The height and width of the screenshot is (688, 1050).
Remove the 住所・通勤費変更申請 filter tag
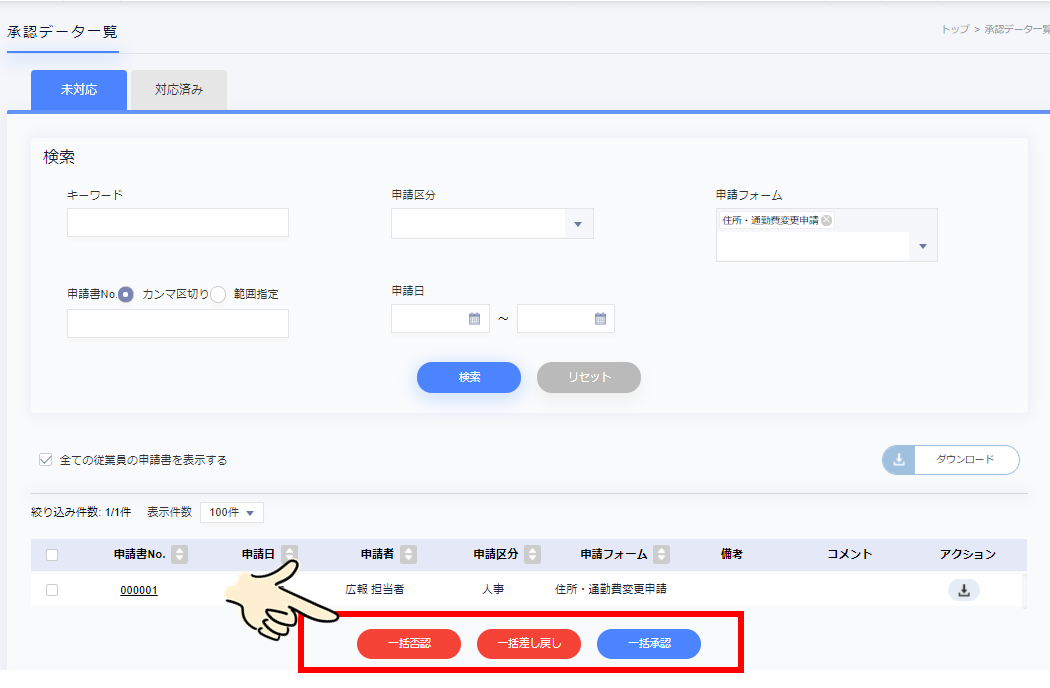click(x=826, y=220)
